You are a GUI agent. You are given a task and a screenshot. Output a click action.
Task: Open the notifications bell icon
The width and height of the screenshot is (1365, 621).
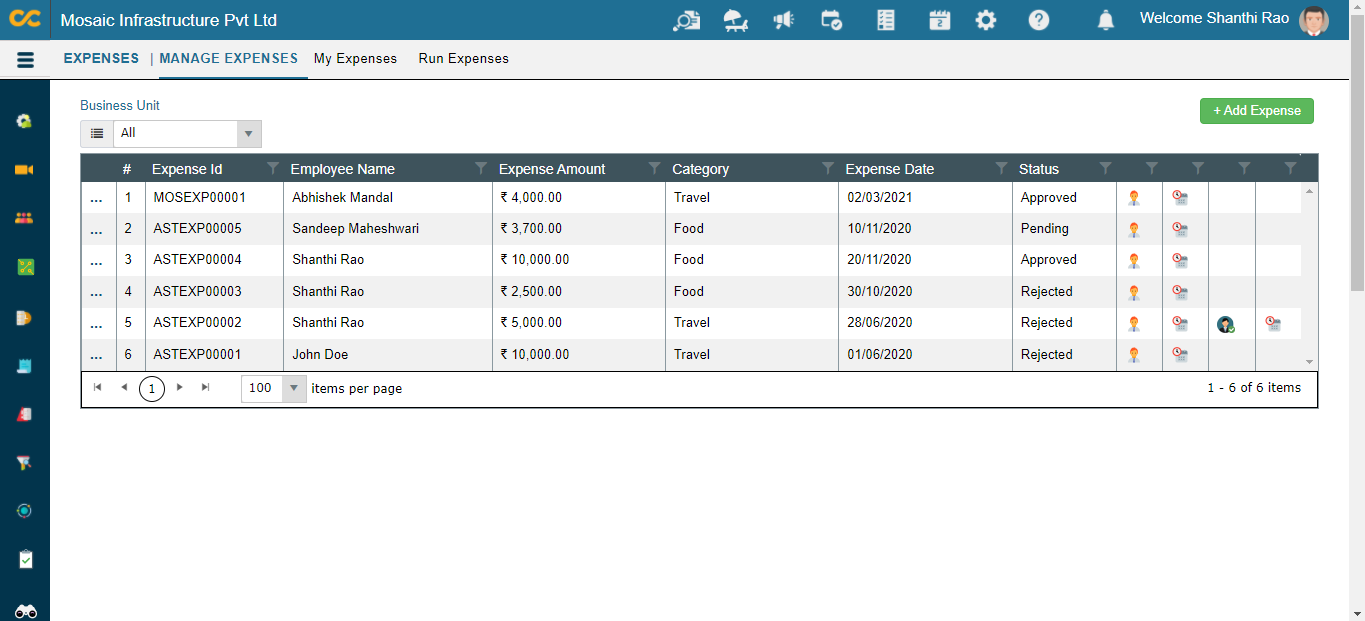tap(1105, 20)
